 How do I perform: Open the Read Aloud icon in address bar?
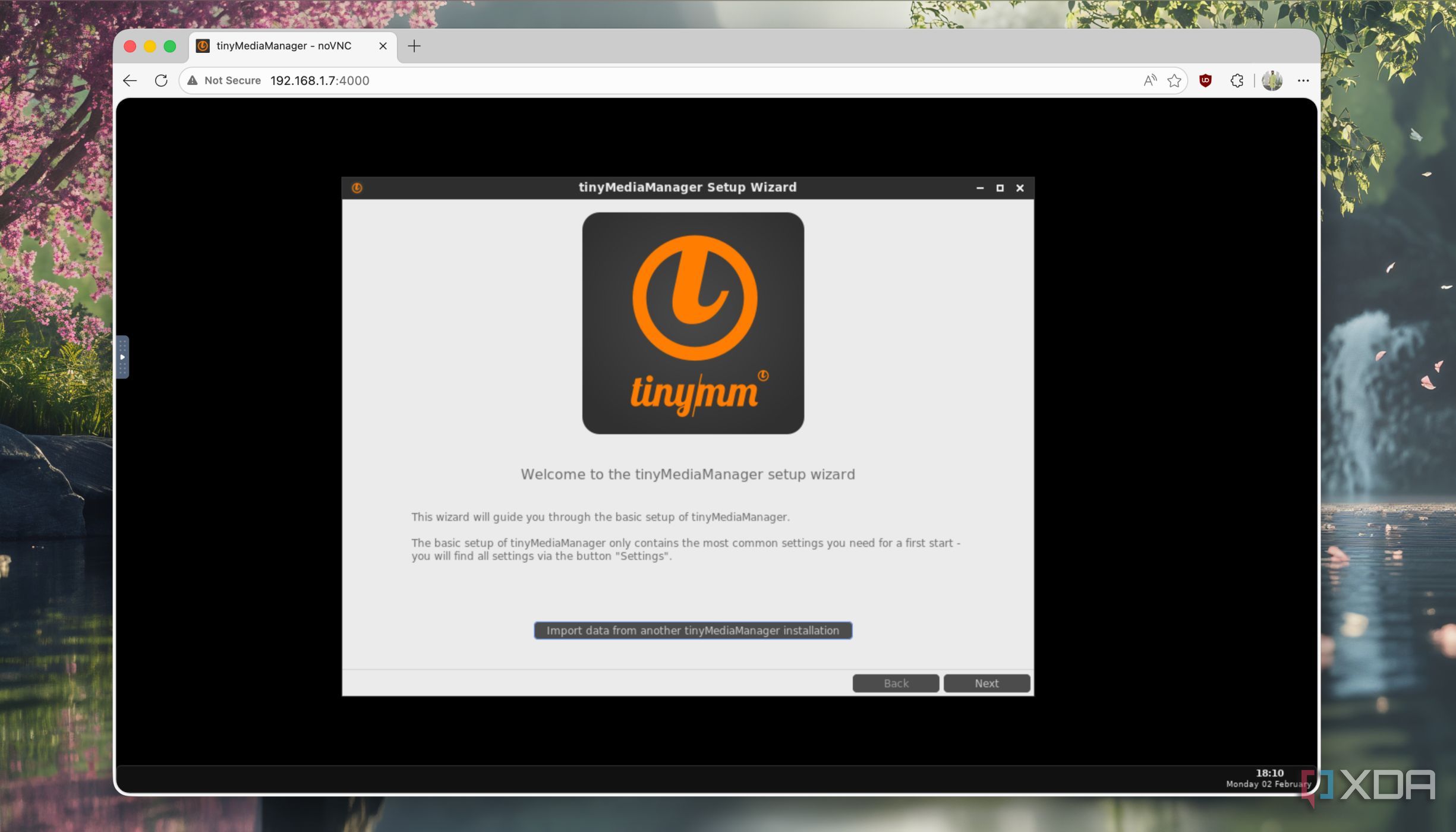[x=1150, y=81]
